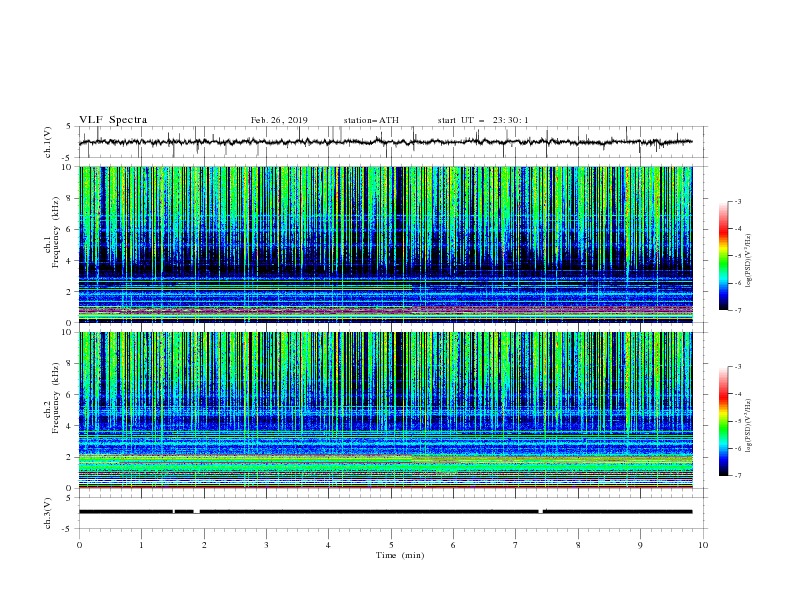This screenshot has height=612, width=792.
Task: Click time axis tick label "1"
Action: point(141,545)
